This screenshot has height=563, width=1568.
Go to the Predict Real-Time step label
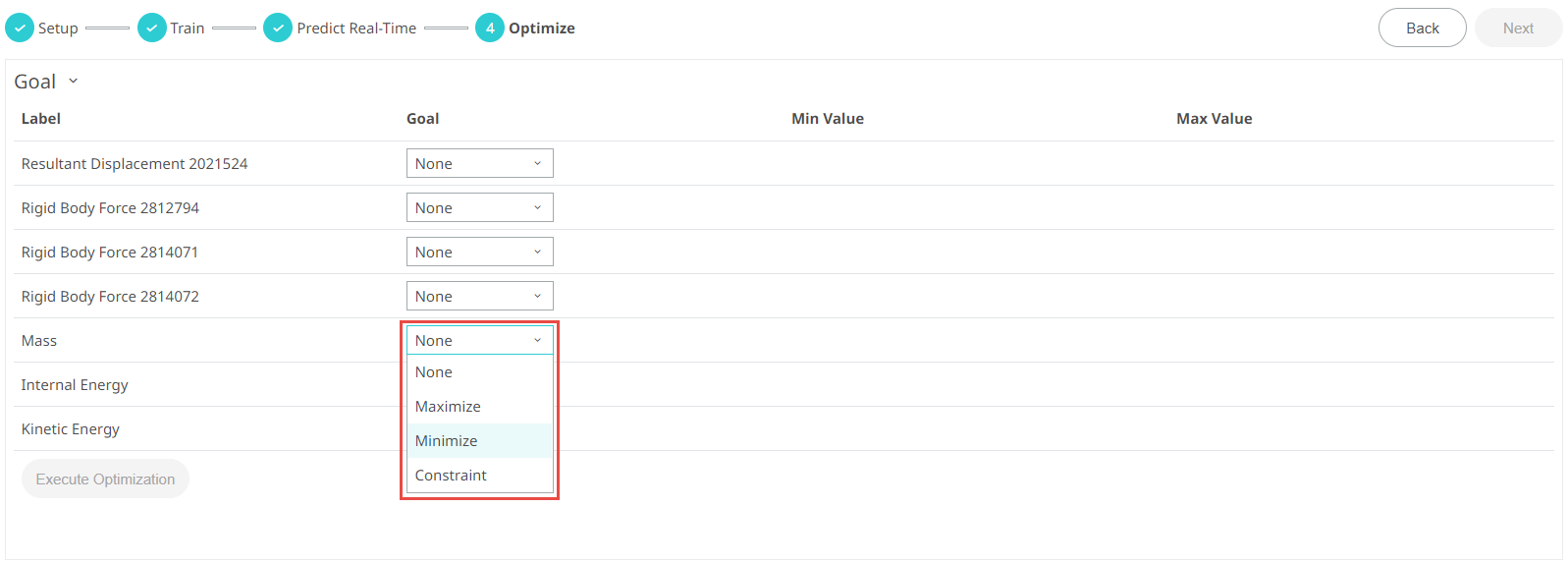(x=356, y=28)
